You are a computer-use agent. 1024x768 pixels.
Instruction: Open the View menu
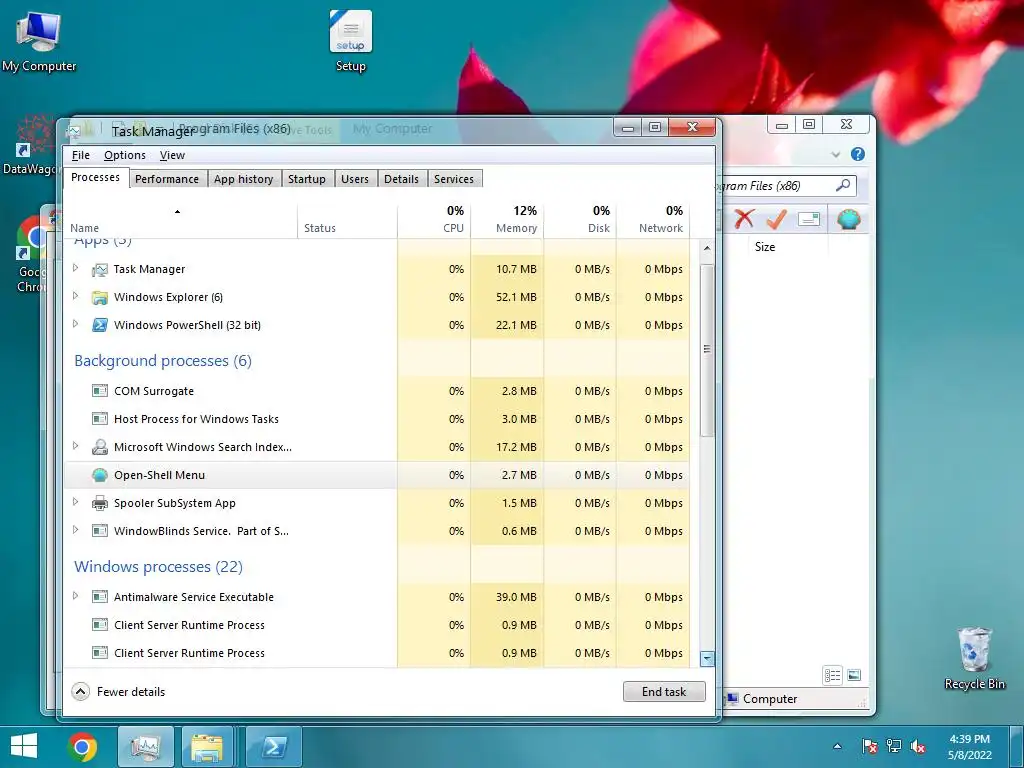click(172, 155)
